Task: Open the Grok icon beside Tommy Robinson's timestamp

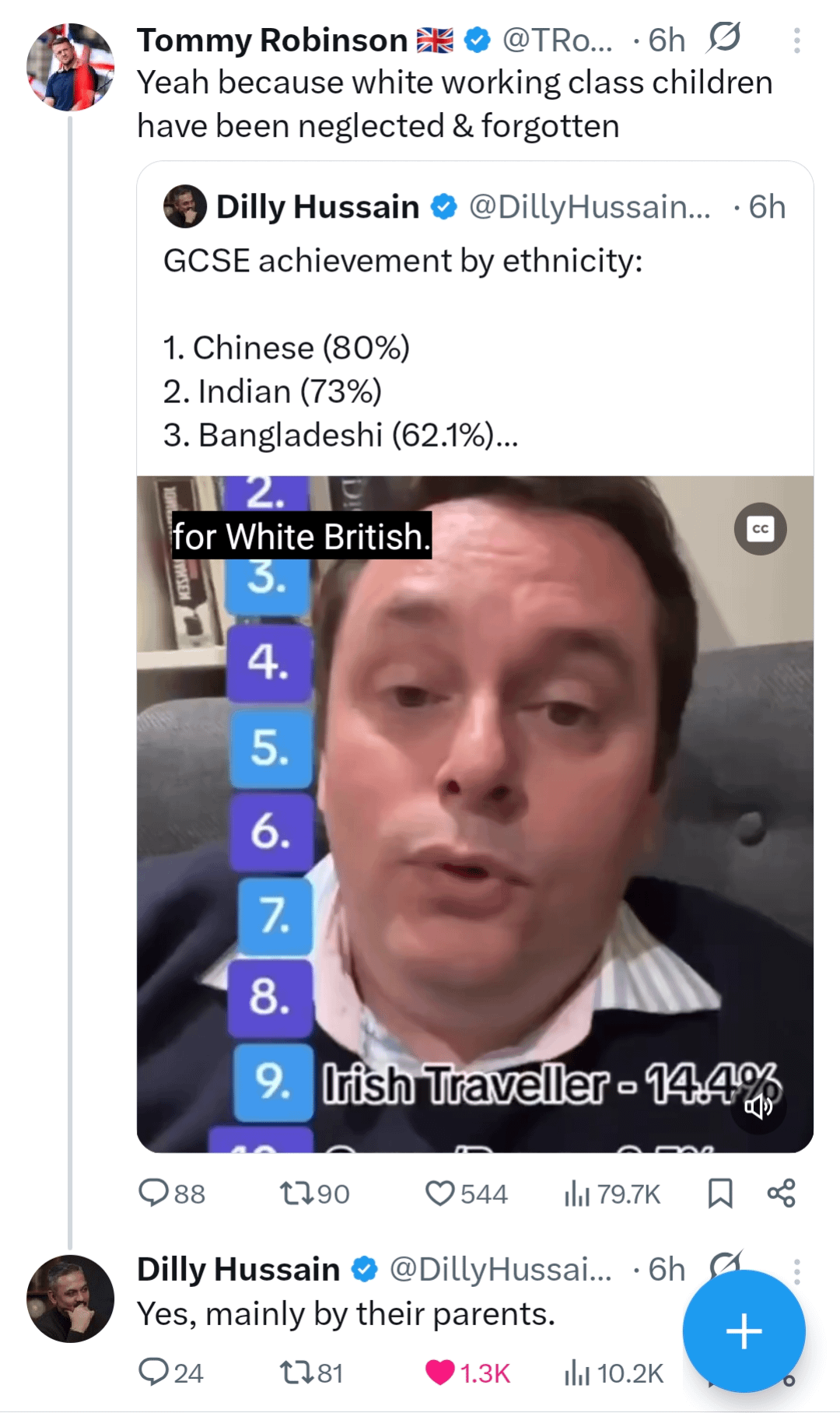Action: click(x=724, y=37)
